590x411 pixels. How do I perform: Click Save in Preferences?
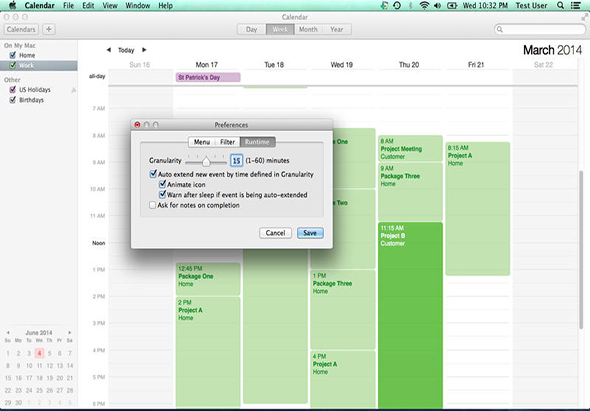point(310,233)
